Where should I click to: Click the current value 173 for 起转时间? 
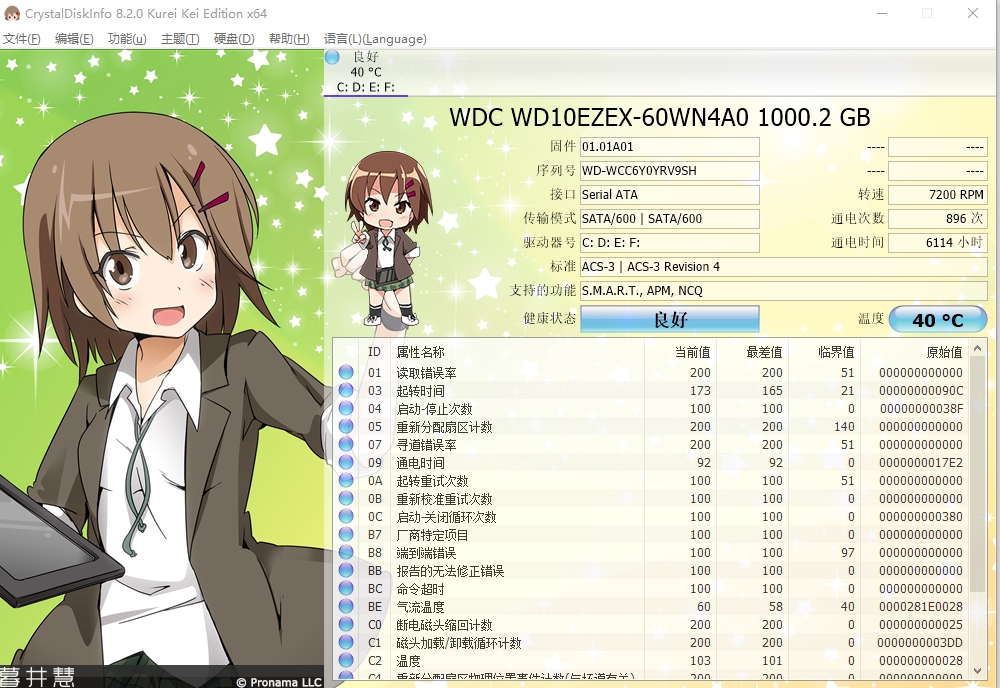(700, 390)
